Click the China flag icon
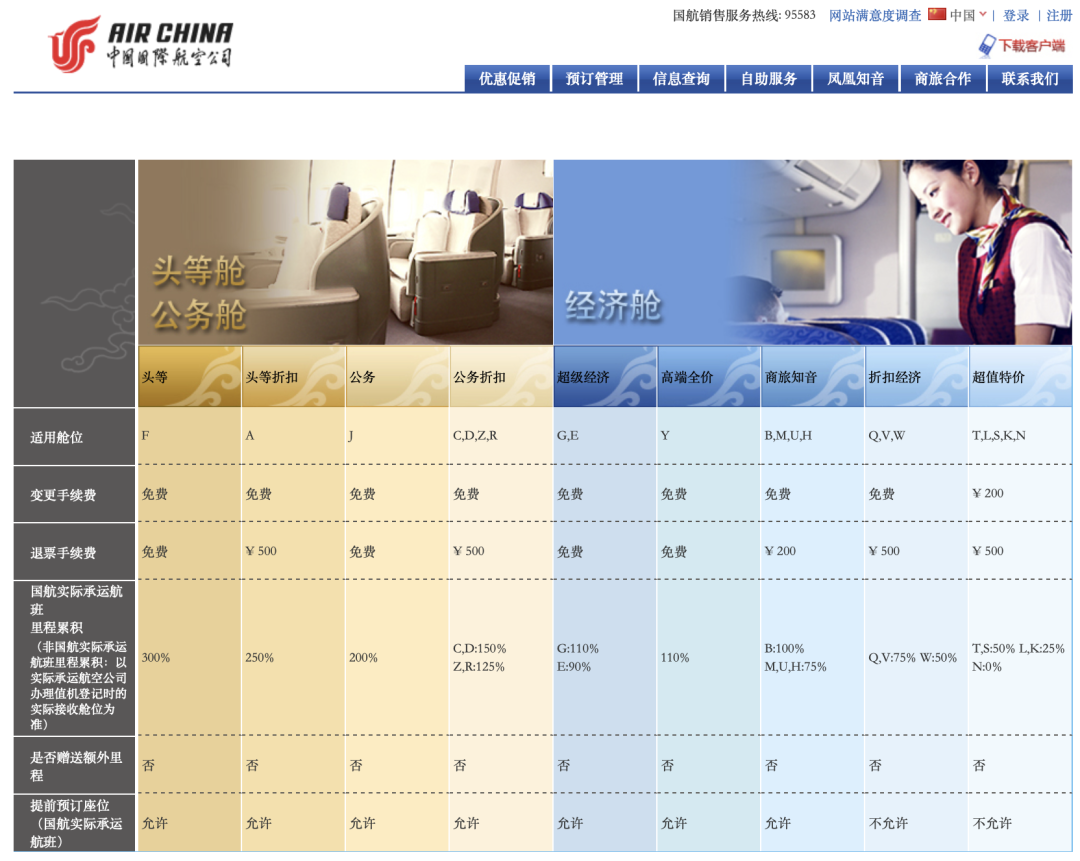This screenshot has width=1080, height=861. point(937,14)
